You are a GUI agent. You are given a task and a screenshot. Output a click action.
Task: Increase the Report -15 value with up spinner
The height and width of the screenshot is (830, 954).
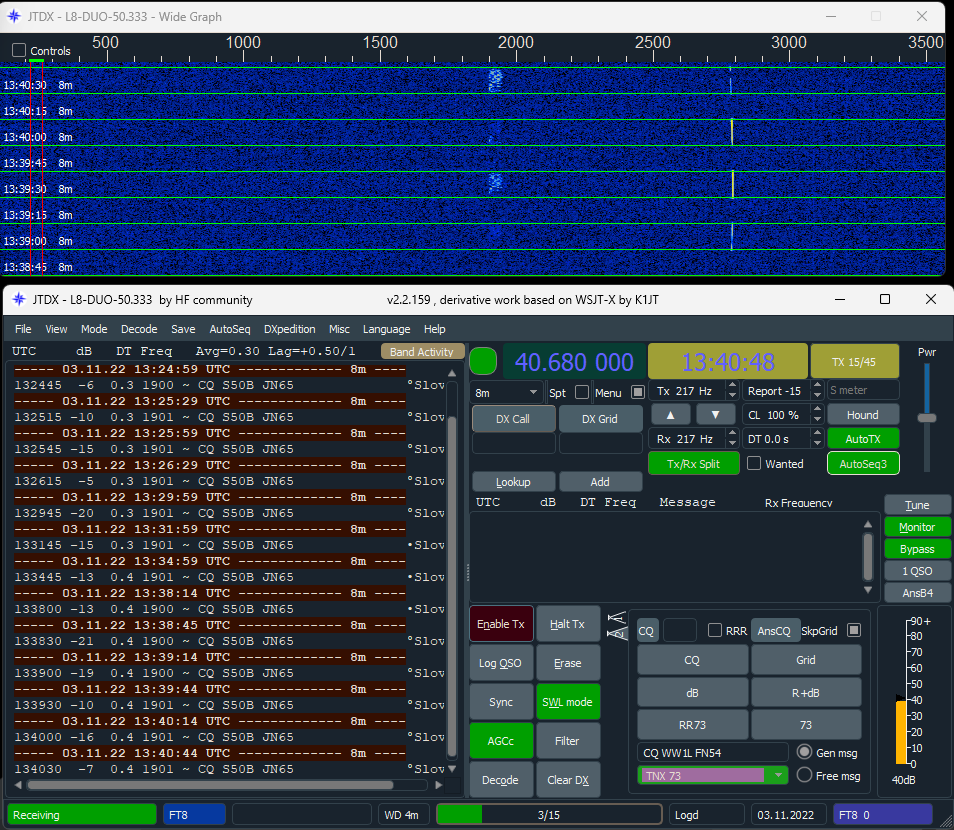click(x=818, y=386)
